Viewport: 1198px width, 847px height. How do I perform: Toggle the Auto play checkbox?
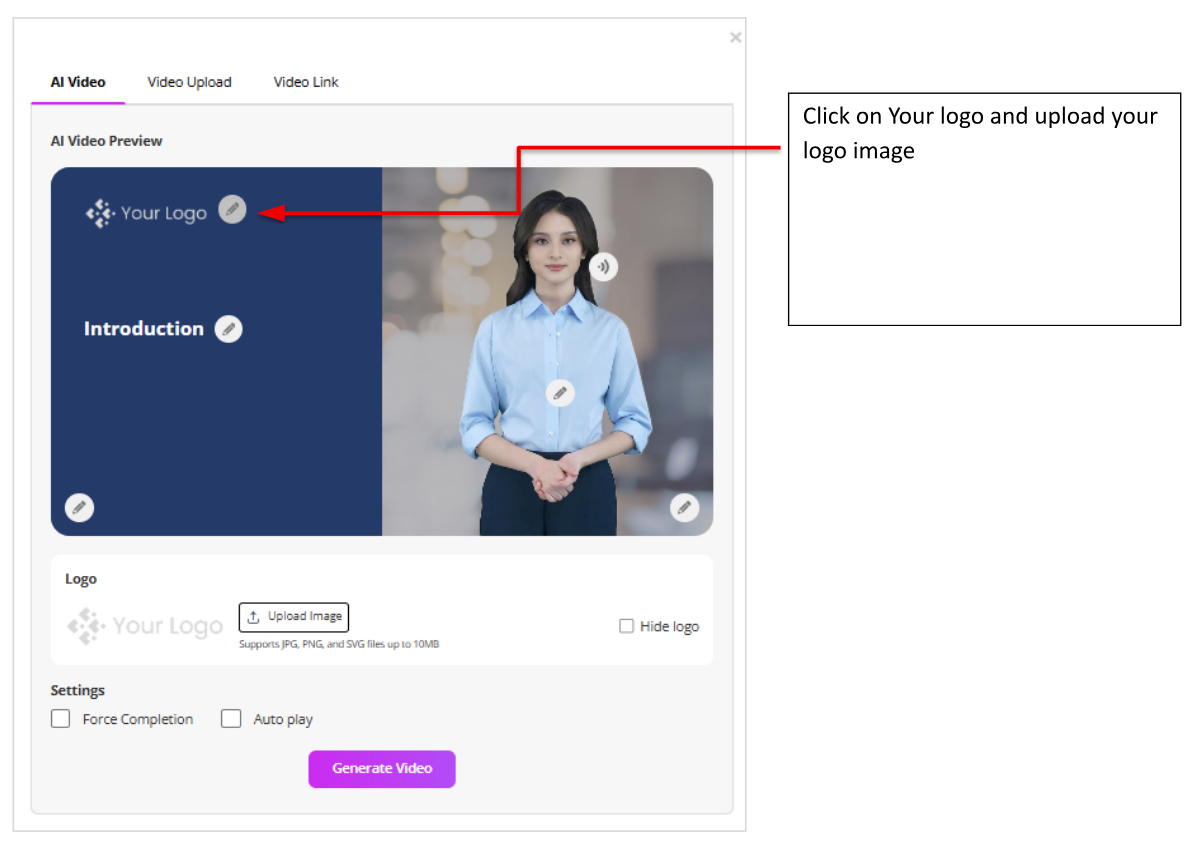pyautogui.click(x=231, y=719)
